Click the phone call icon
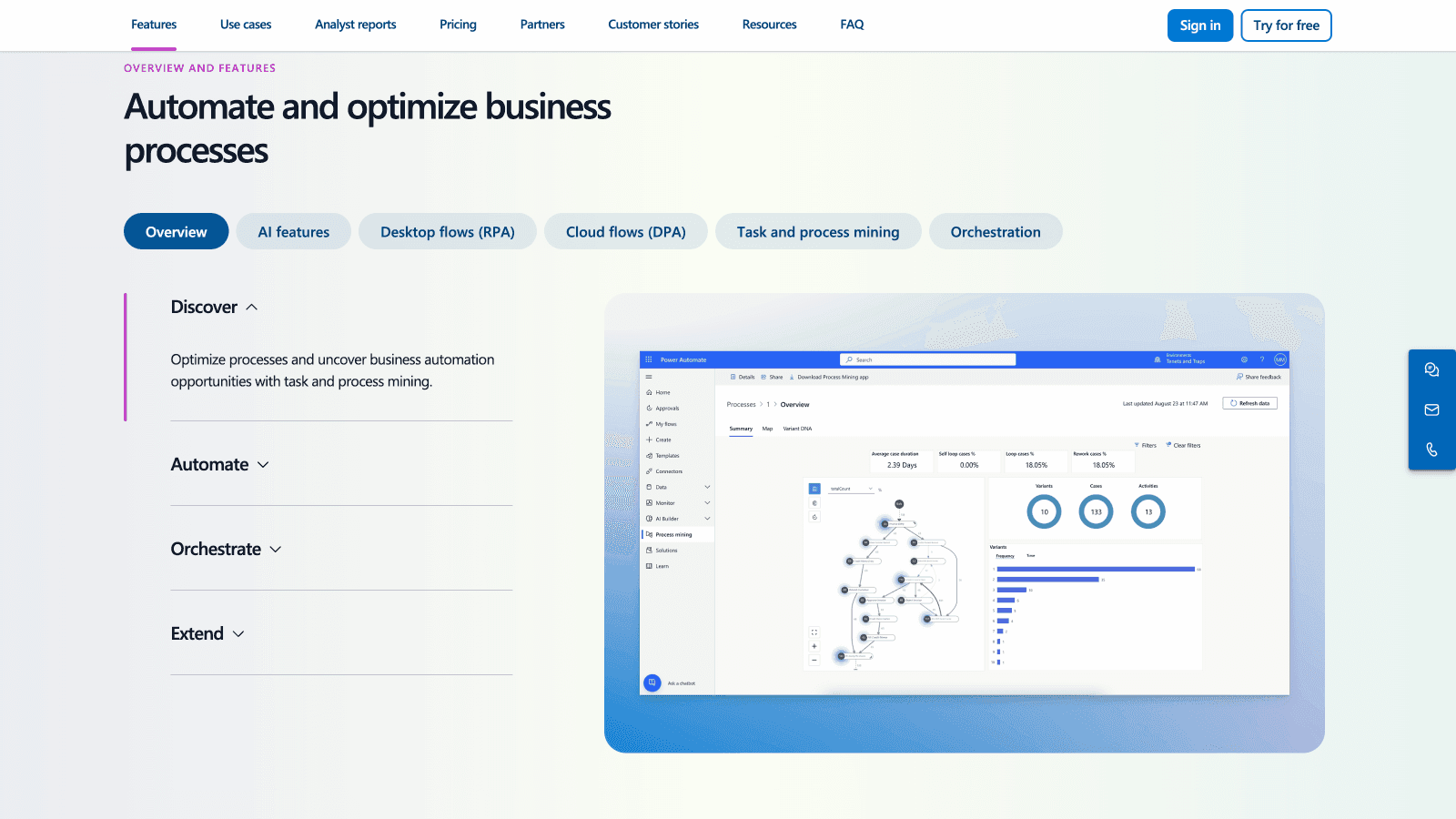The width and height of the screenshot is (1456, 819). click(x=1431, y=450)
